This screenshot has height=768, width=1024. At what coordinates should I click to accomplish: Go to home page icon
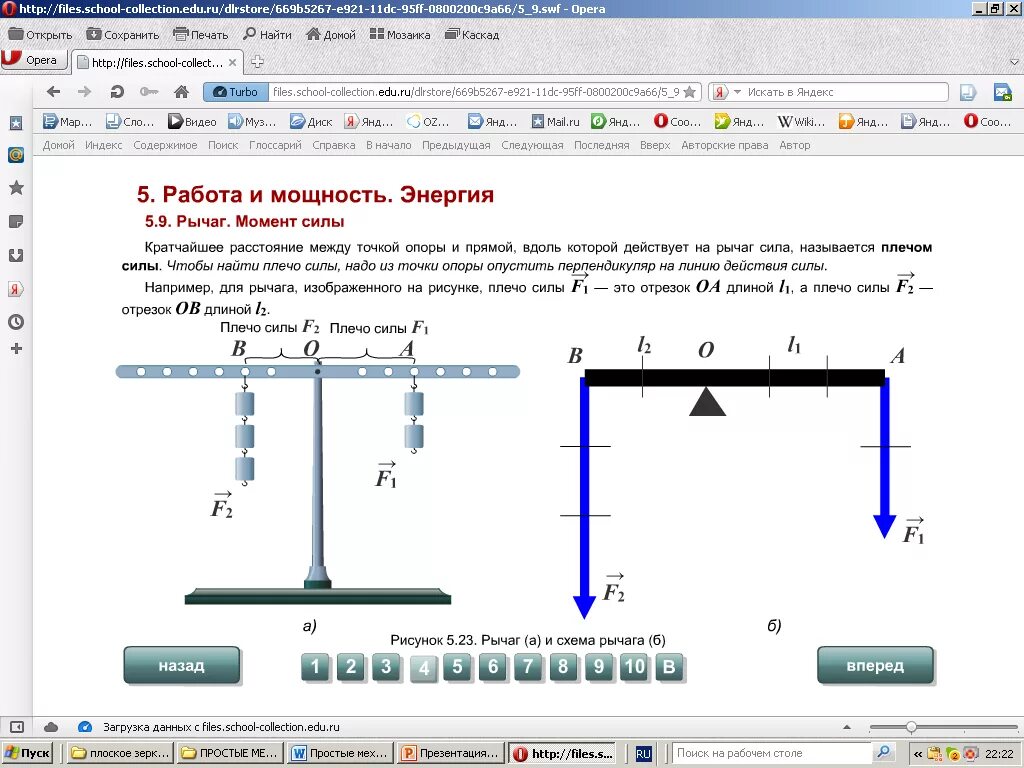pyautogui.click(x=182, y=92)
